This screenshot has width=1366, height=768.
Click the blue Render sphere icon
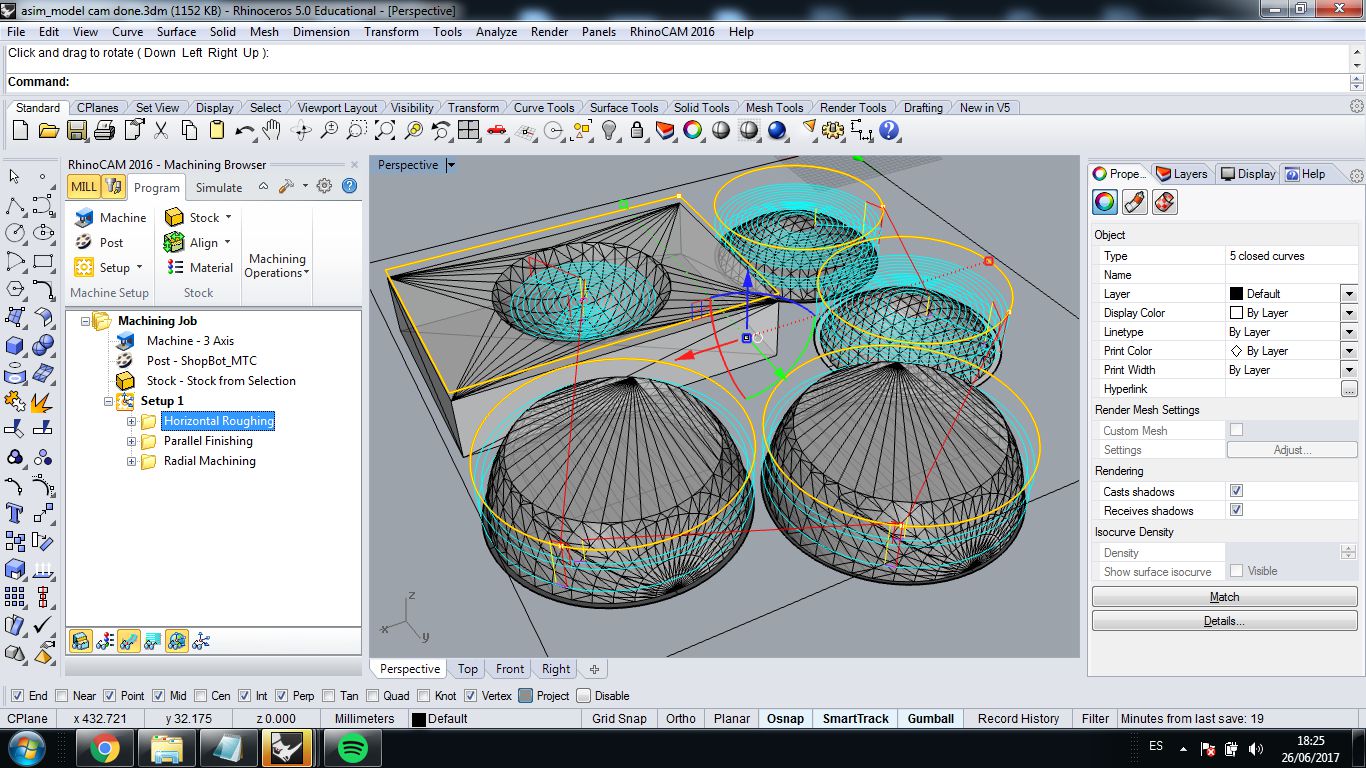point(777,130)
